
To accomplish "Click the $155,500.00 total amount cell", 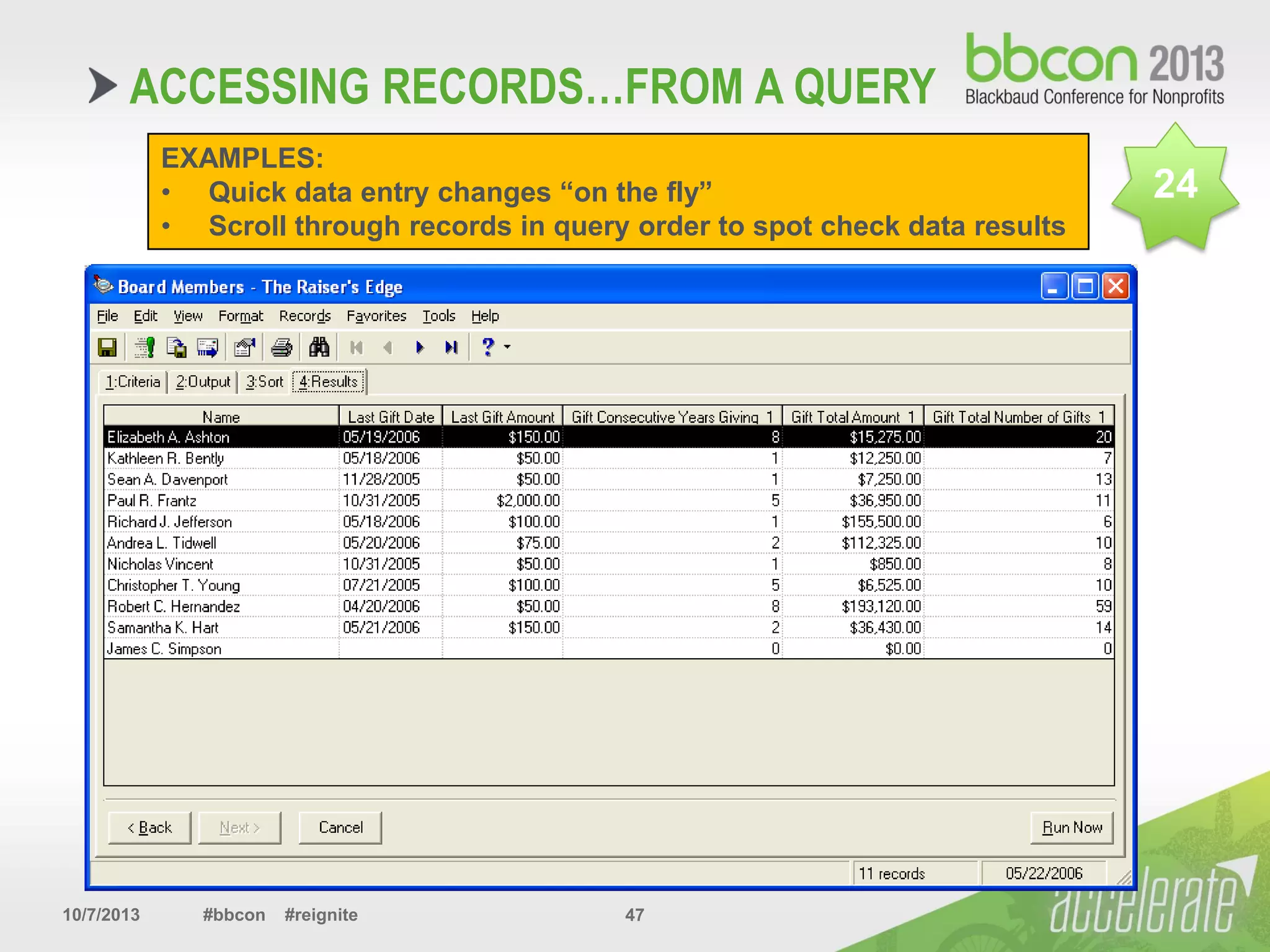I will coord(853,521).
